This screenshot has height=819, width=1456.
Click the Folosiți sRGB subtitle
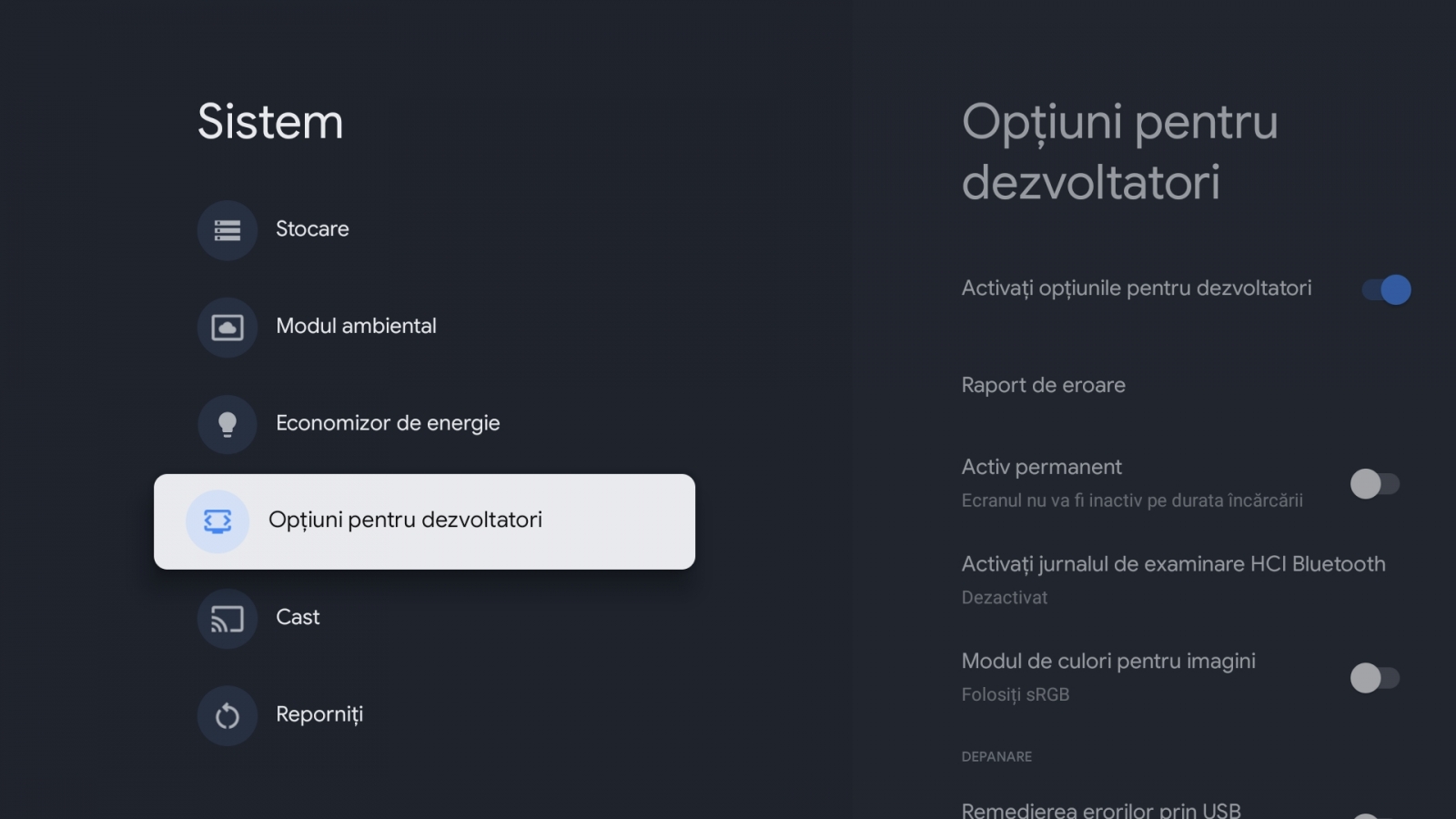pyautogui.click(x=1016, y=694)
